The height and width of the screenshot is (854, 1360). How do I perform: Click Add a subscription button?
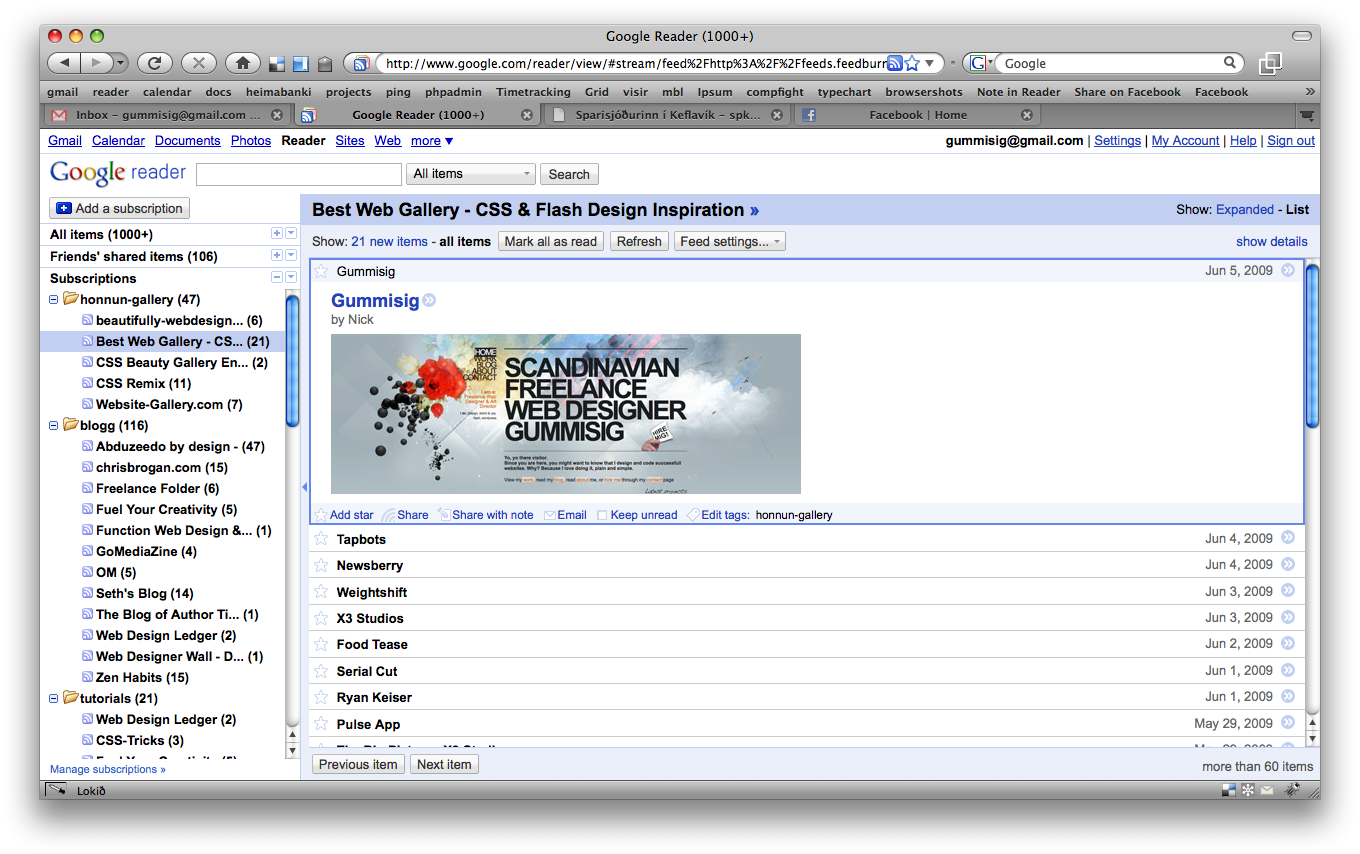(x=119, y=208)
